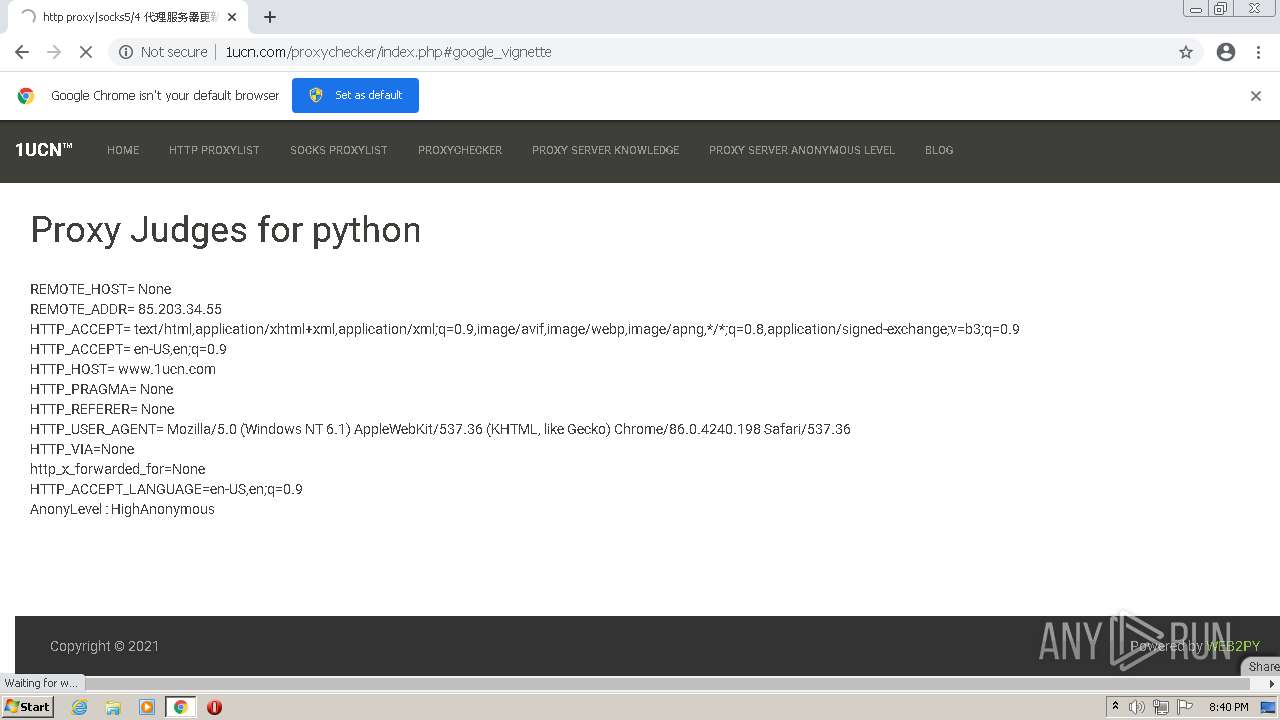Launch Internet Explorer from taskbar
1280x720 pixels.
click(x=79, y=707)
